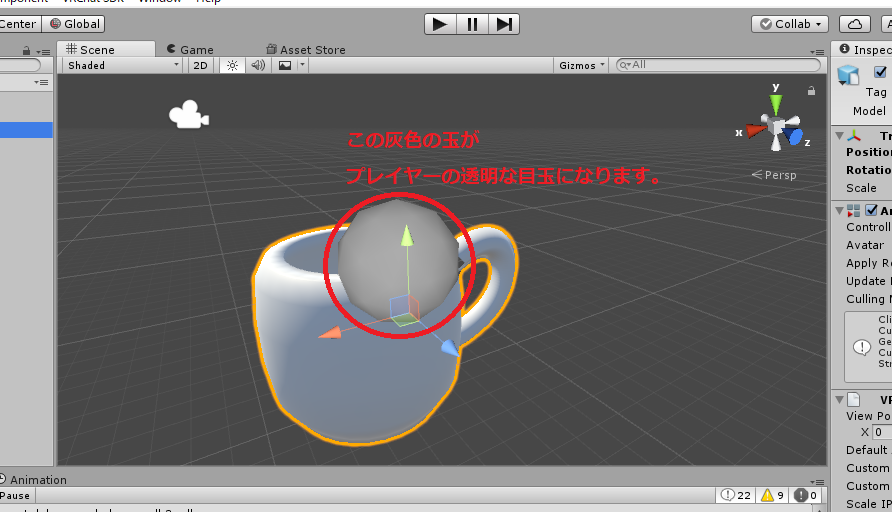This screenshot has height=512, width=892.
Task: Toggle handle rotation using Global button
Action: 73,24
